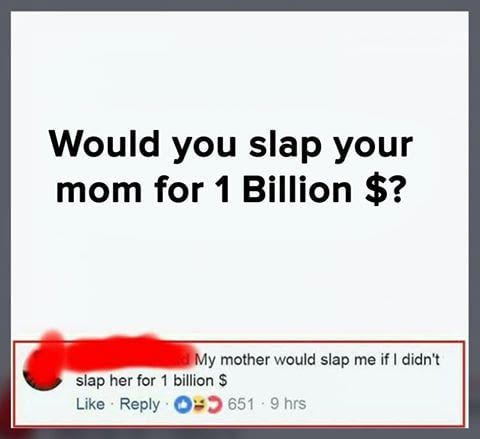Click the word 'Billion' in the headline
This screenshot has height=439, width=480.
[x=297, y=189]
